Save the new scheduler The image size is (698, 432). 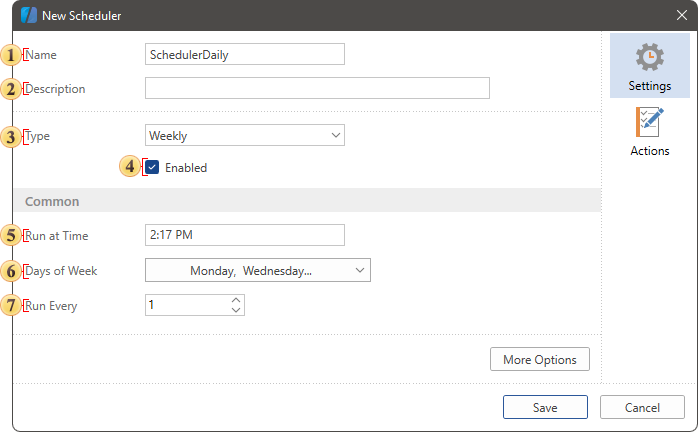pos(545,408)
